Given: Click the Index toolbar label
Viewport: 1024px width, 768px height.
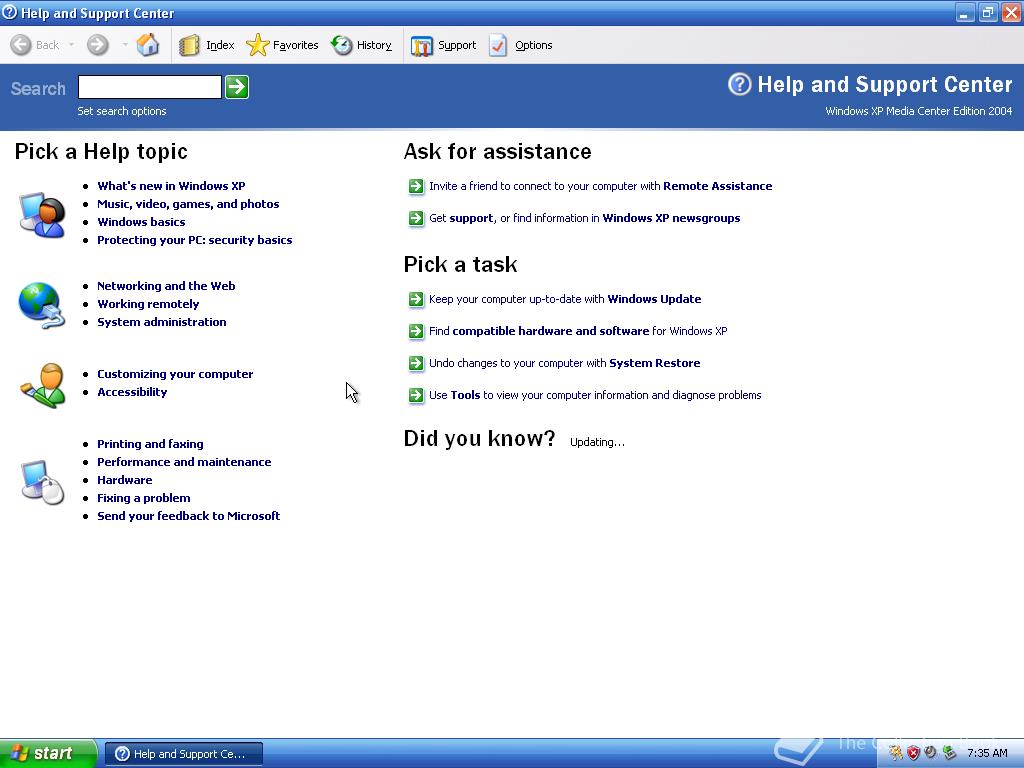Looking at the screenshot, I should click(220, 45).
